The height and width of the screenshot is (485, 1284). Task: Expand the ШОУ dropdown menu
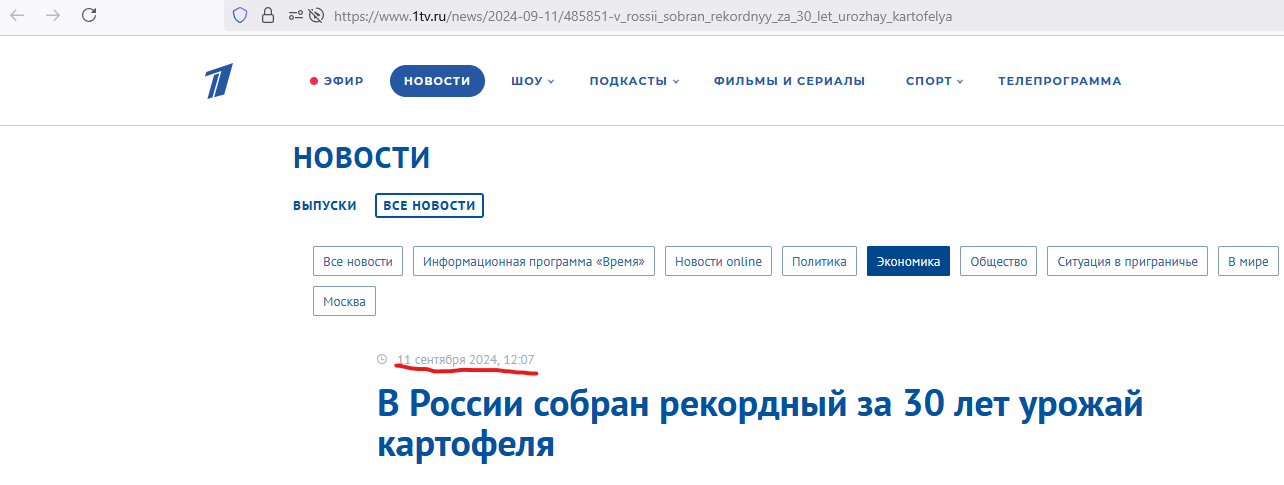point(532,81)
